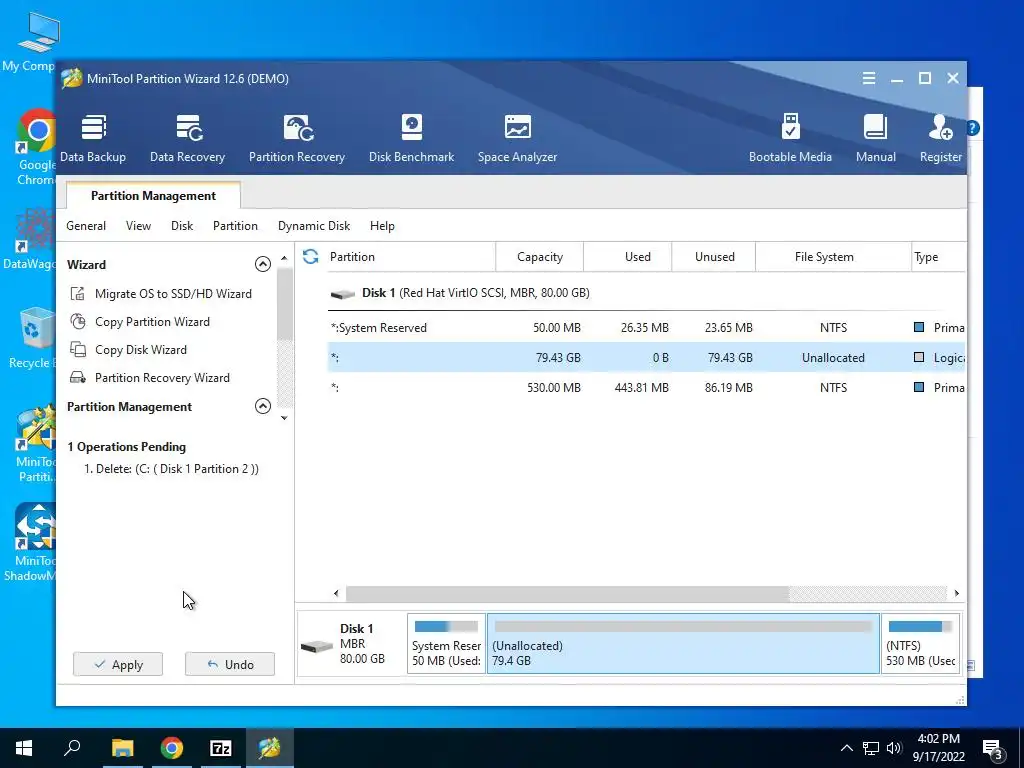
Task: Undo the last operation
Action: [230, 664]
